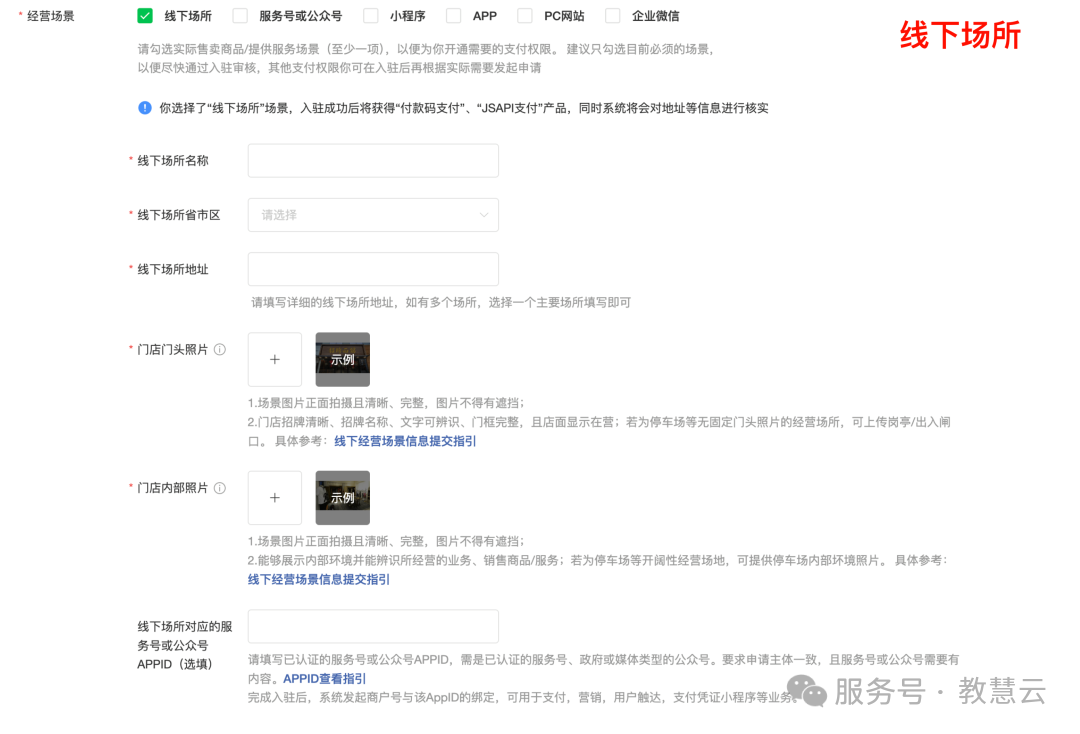Click the chevron on the 请选择 selector
The height and width of the screenshot is (734, 1080).
(x=485, y=214)
